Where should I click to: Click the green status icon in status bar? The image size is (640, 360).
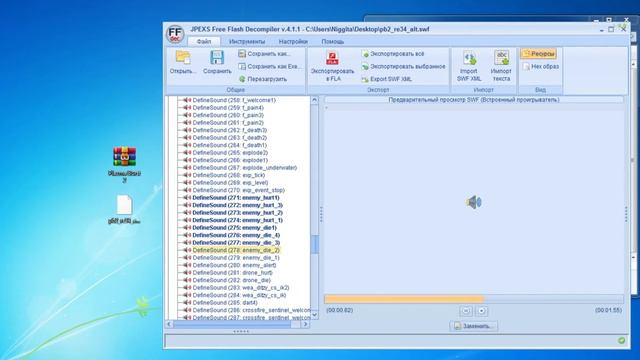tap(621, 340)
